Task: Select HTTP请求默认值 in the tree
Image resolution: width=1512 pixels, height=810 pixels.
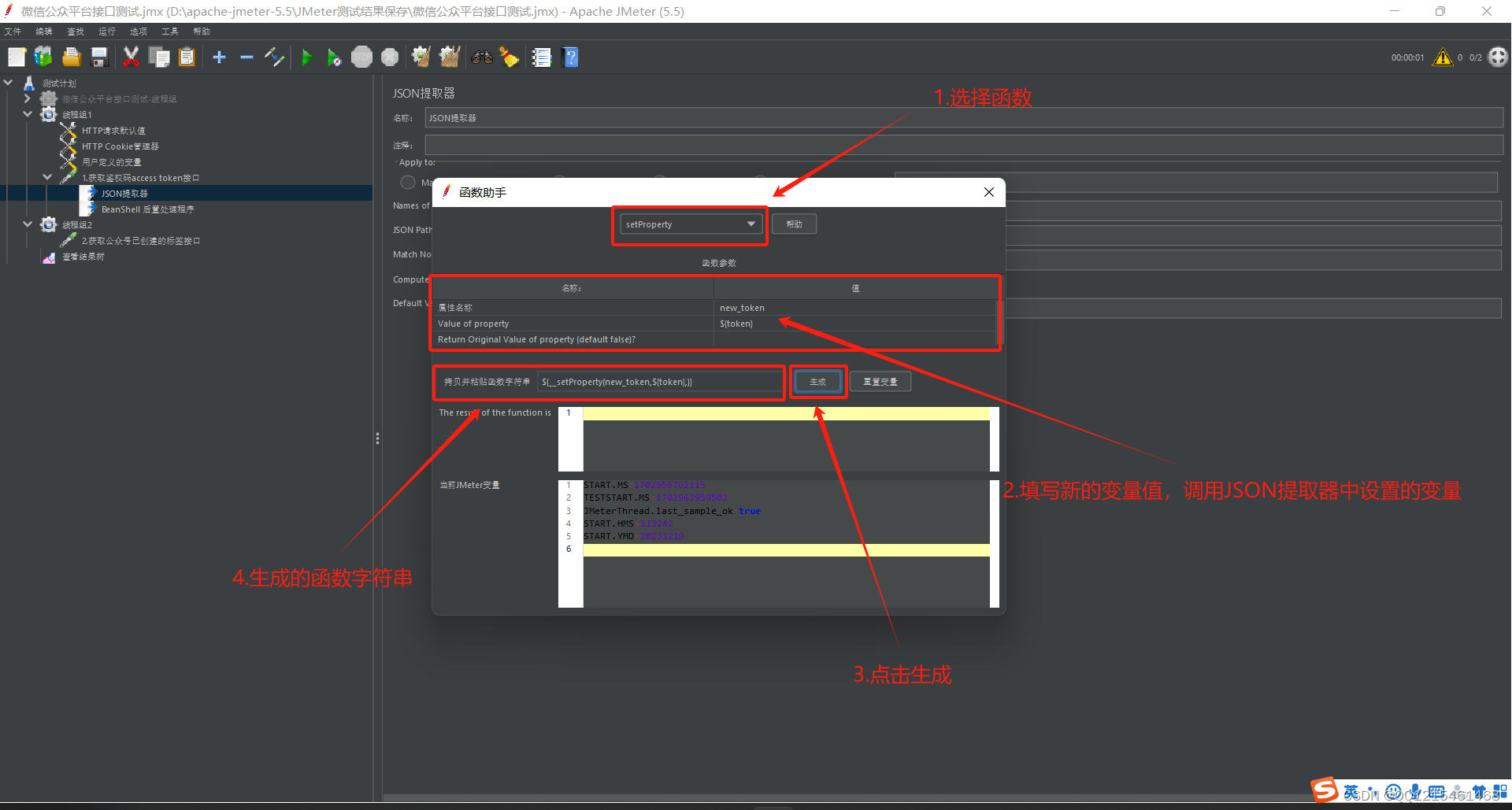Action: [113, 131]
